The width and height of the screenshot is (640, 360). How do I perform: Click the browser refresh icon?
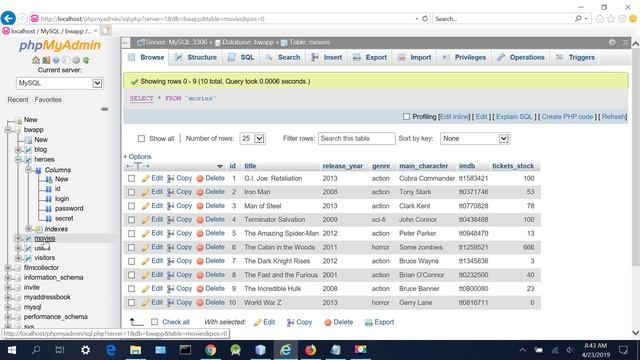coord(425,19)
